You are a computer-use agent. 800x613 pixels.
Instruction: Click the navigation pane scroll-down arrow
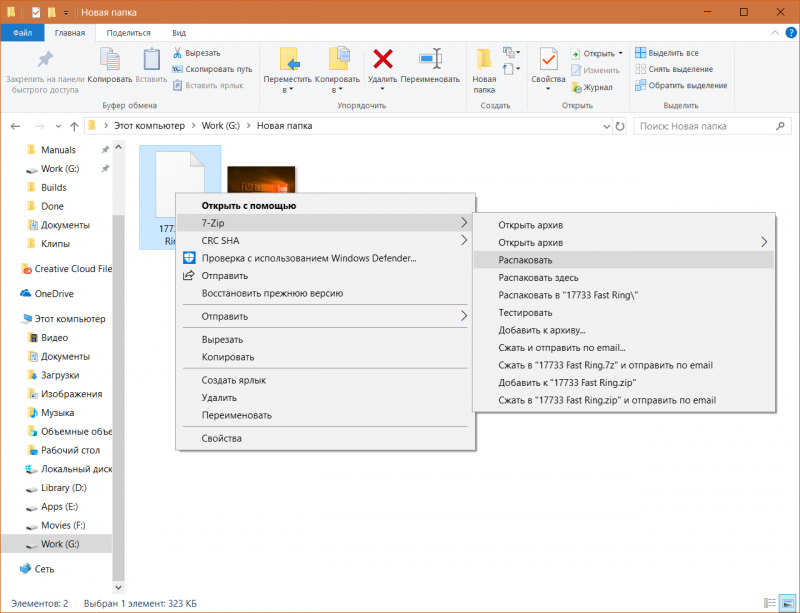(x=118, y=587)
